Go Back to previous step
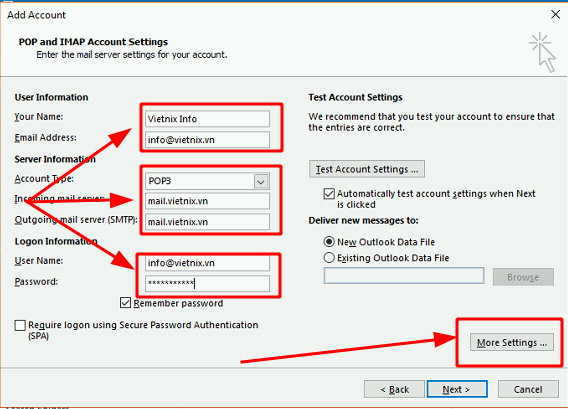The width and height of the screenshot is (568, 409). pyautogui.click(x=394, y=389)
